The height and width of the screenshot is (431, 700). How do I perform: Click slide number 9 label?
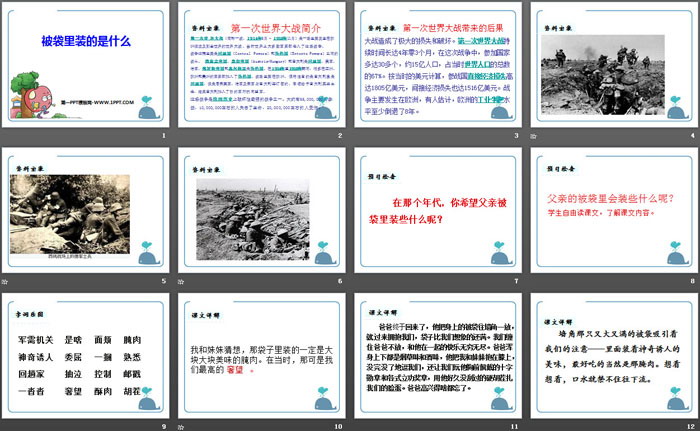(164, 427)
